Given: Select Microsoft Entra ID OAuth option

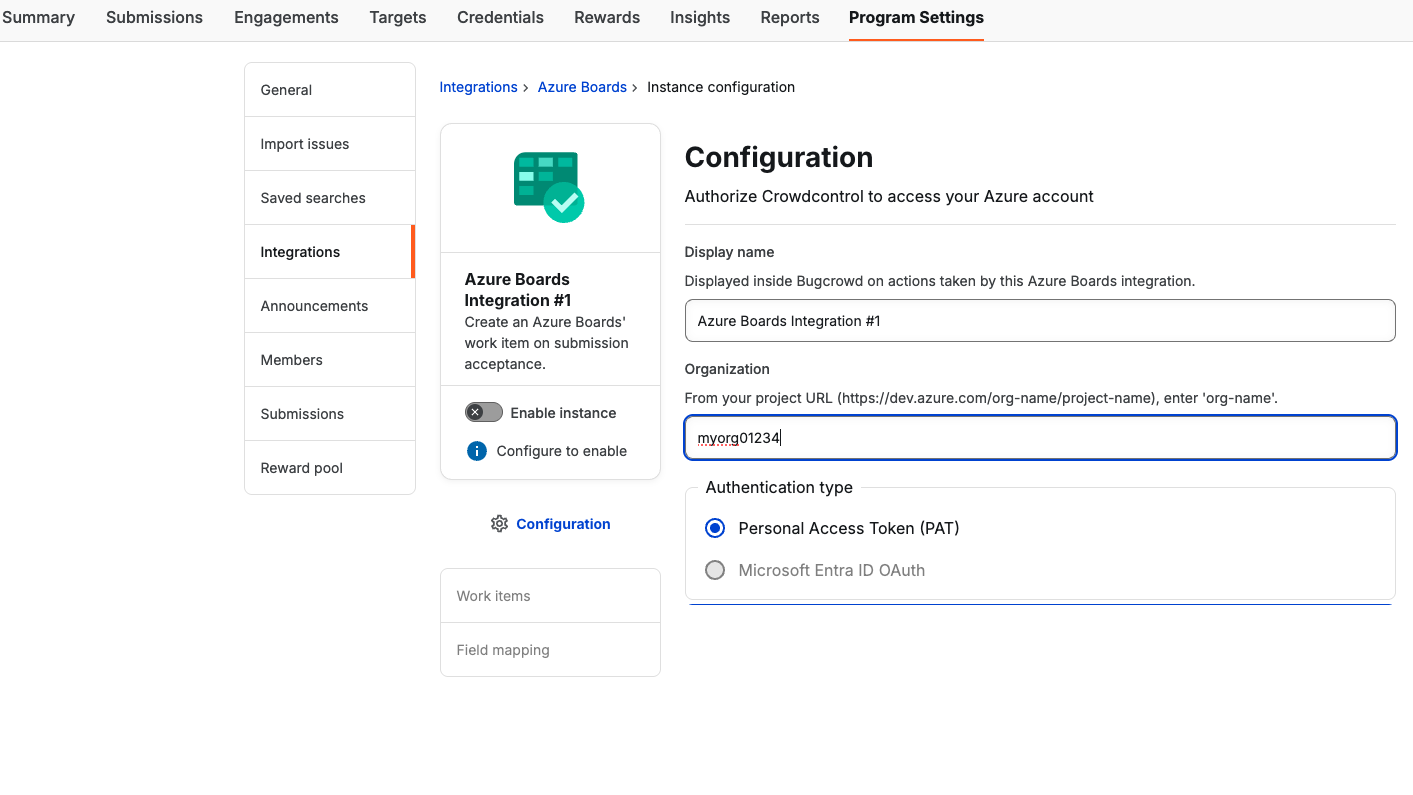Looking at the screenshot, I should [x=715, y=570].
